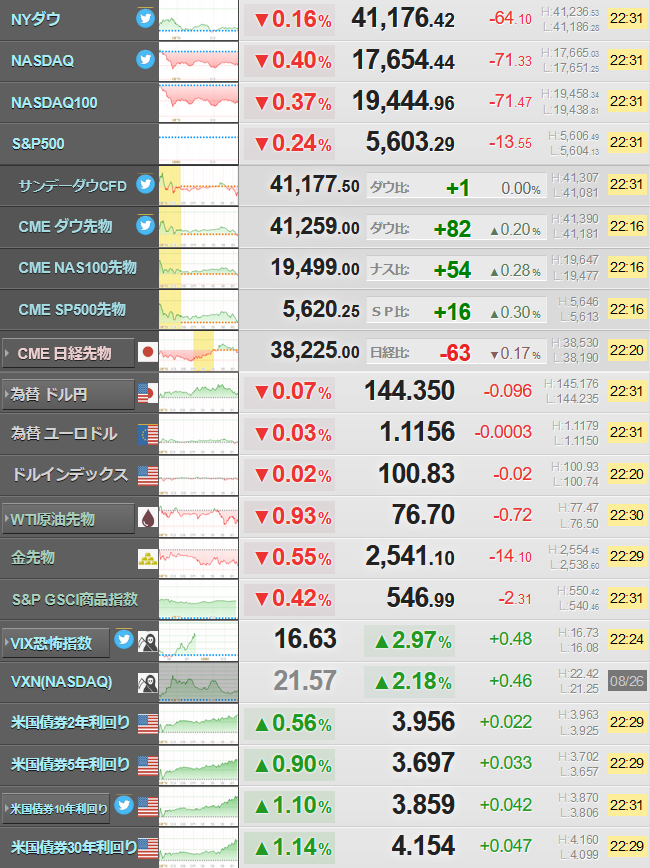Click Twitter icon beside NASDAQ row

(x=145, y=59)
